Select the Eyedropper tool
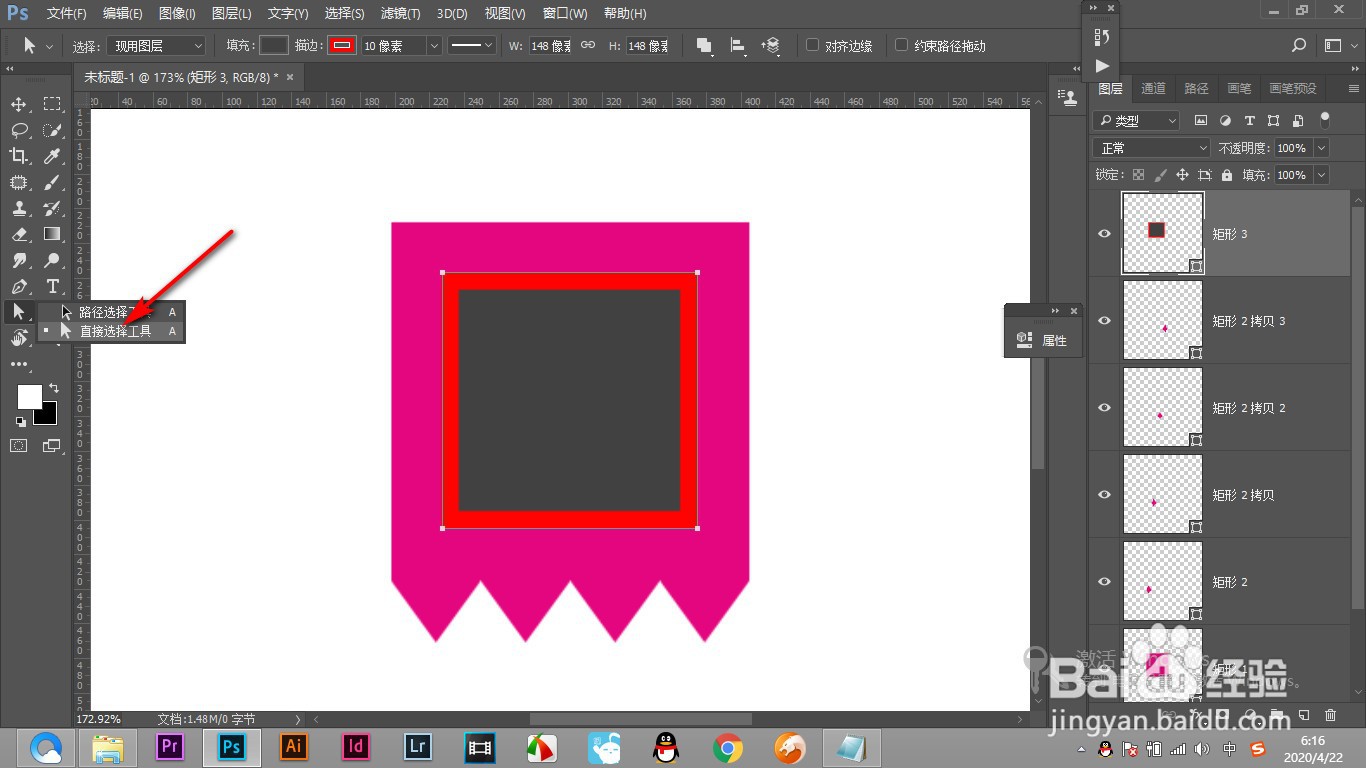This screenshot has width=1366, height=768. [x=52, y=156]
